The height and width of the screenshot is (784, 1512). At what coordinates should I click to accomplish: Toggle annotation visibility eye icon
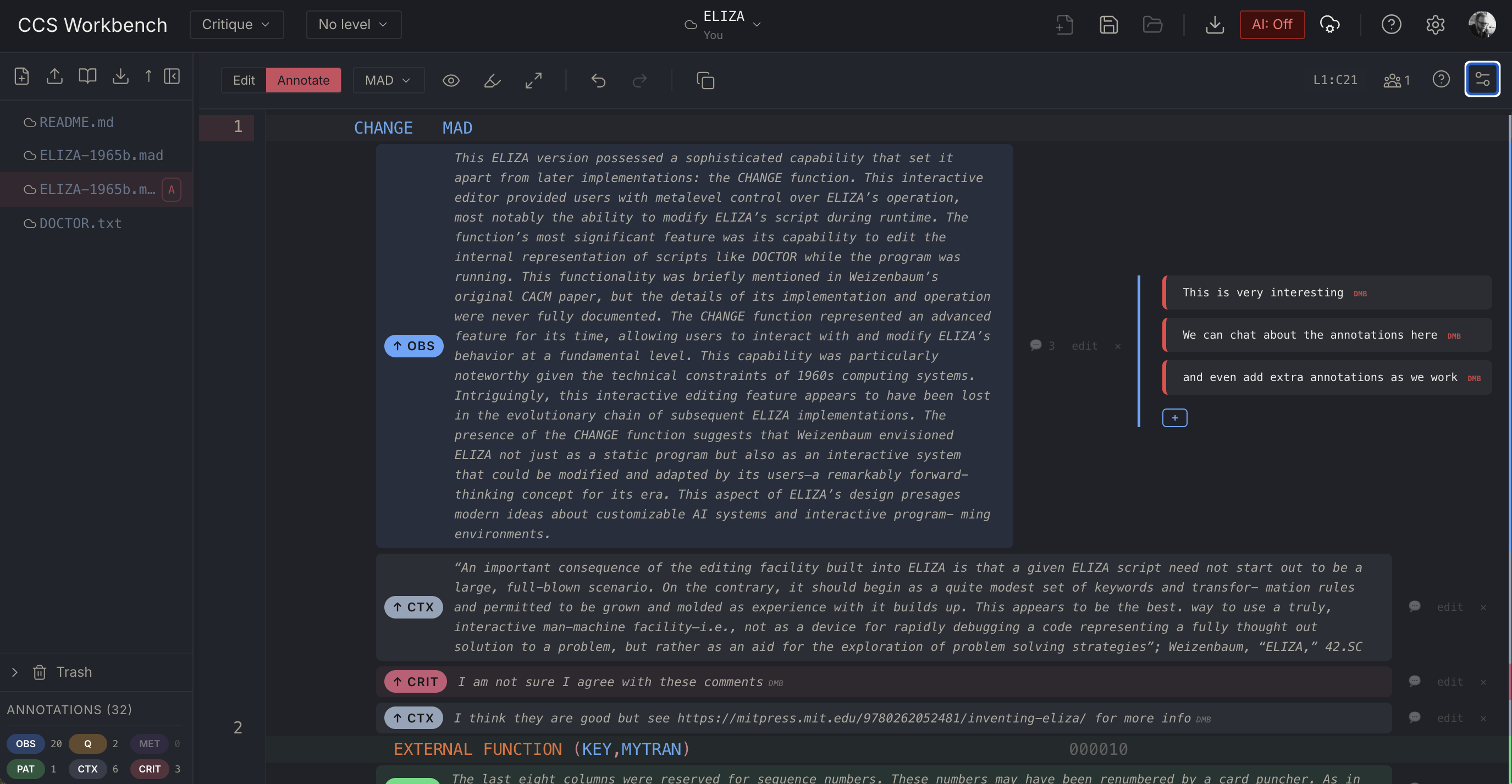pos(450,80)
